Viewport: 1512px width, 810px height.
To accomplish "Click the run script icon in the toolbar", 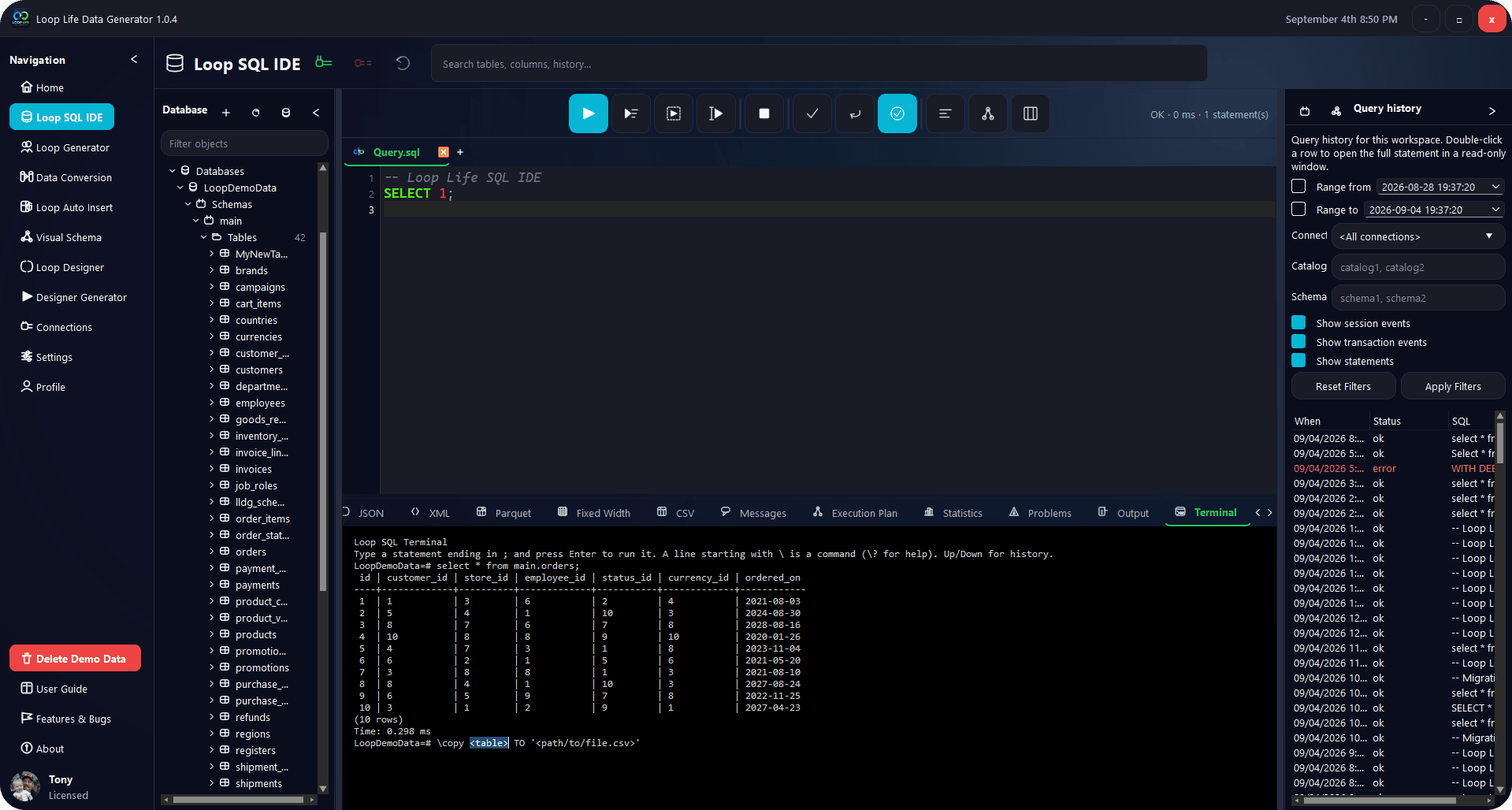I will [674, 113].
